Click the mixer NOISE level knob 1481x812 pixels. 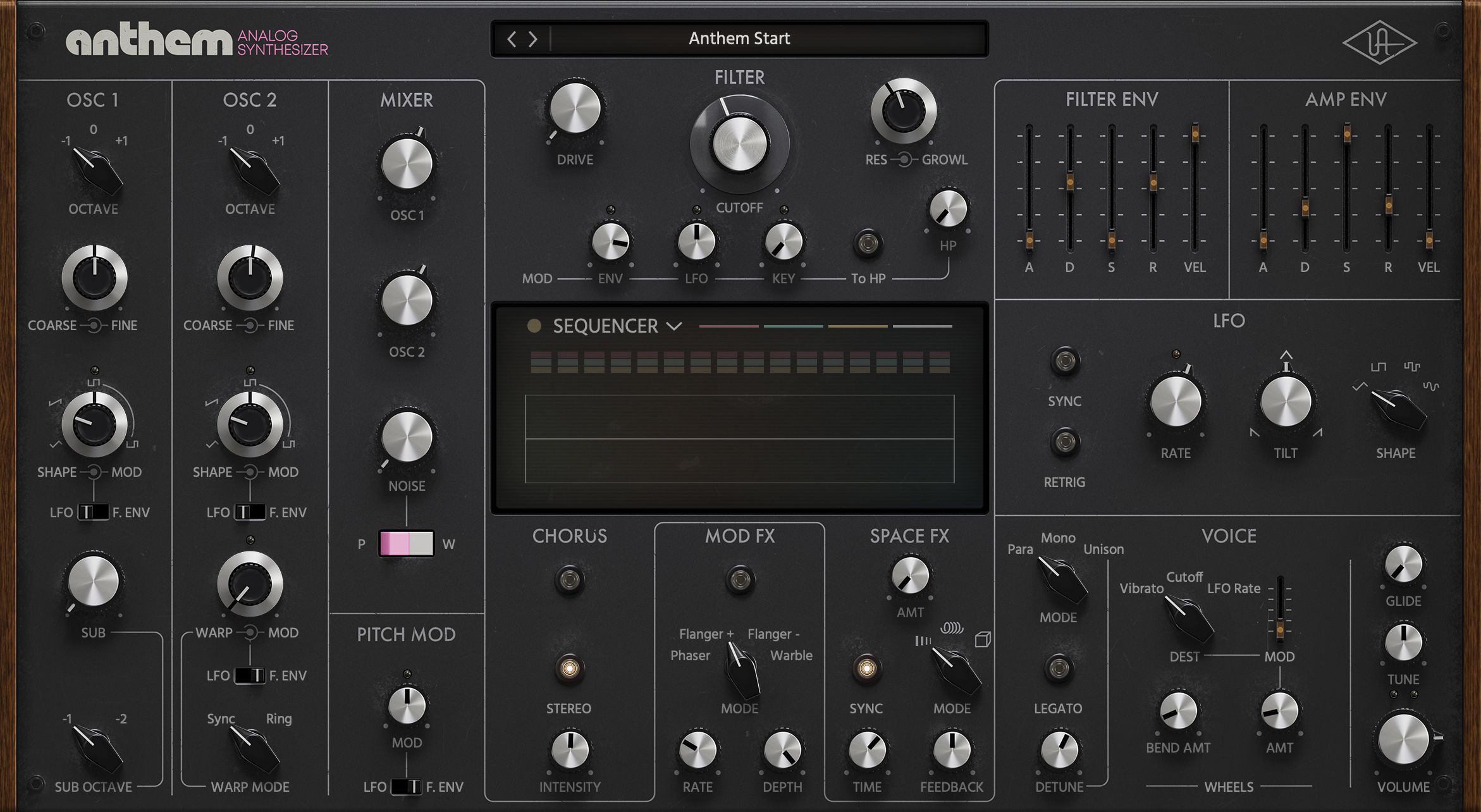[x=407, y=438]
